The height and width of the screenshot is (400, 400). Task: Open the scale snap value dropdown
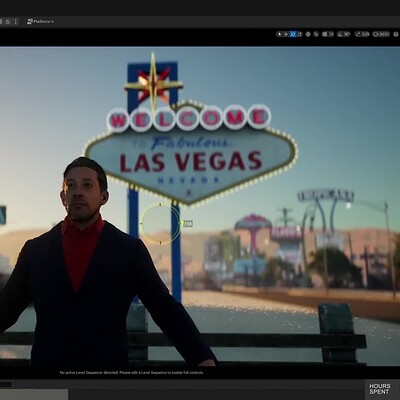click(x=366, y=34)
